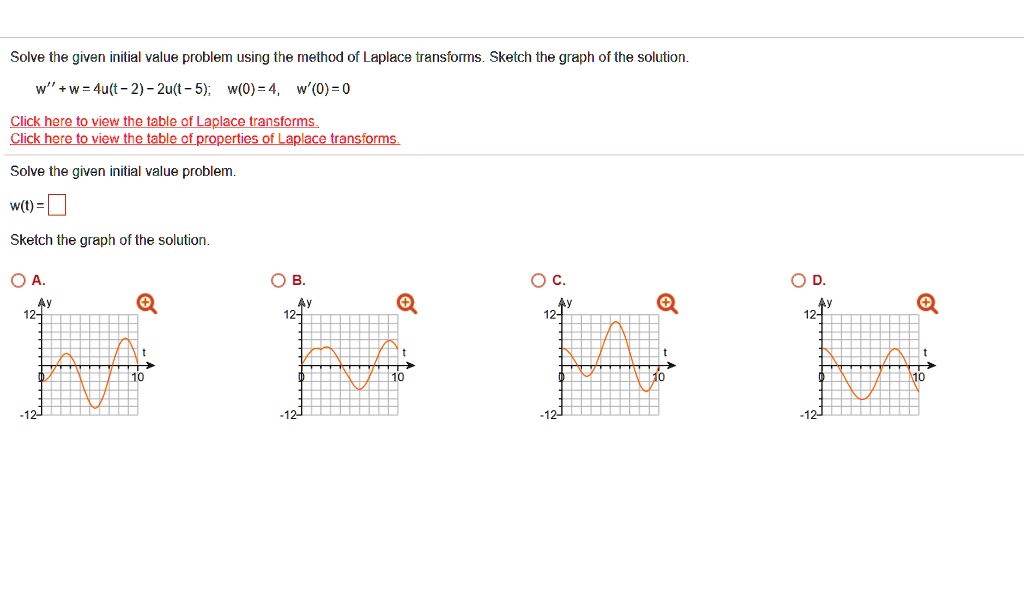Click the zoom magnifier for graph A

(146, 303)
